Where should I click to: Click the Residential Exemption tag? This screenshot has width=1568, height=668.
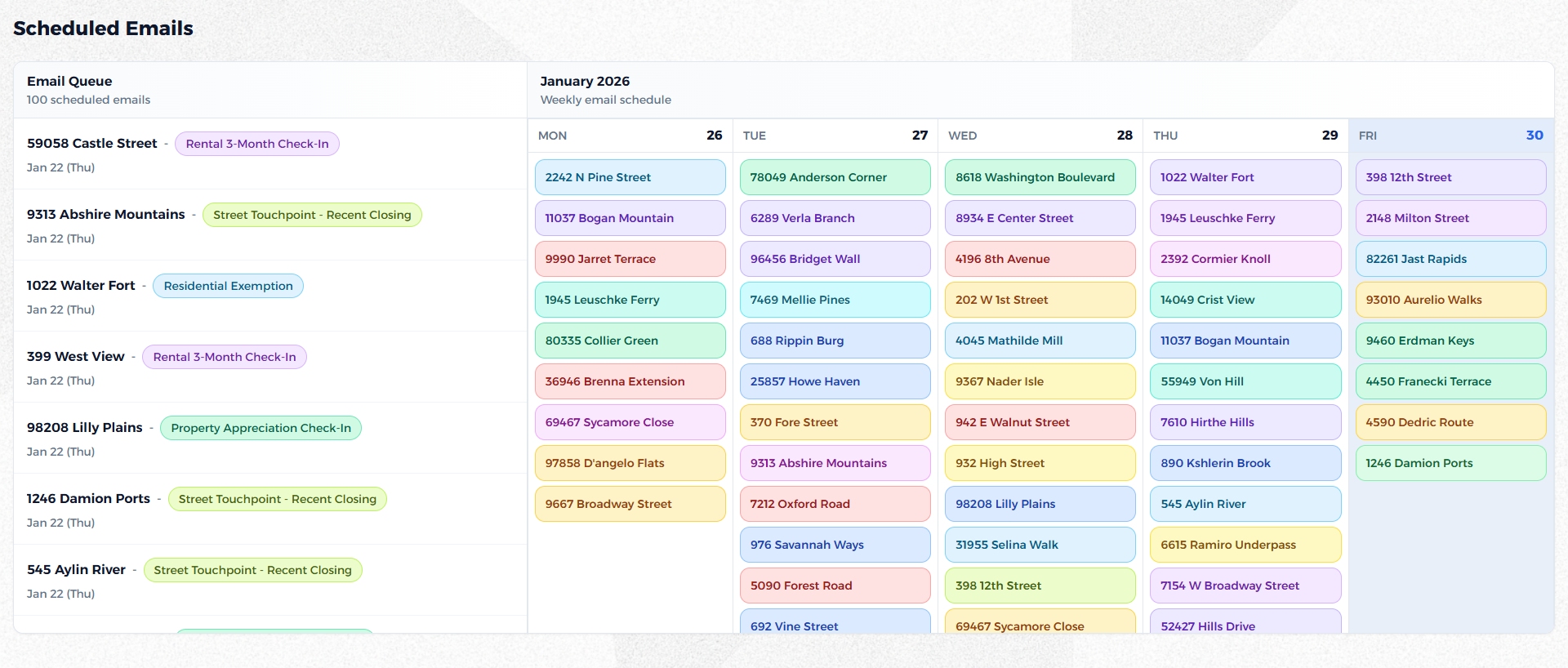point(228,286)
